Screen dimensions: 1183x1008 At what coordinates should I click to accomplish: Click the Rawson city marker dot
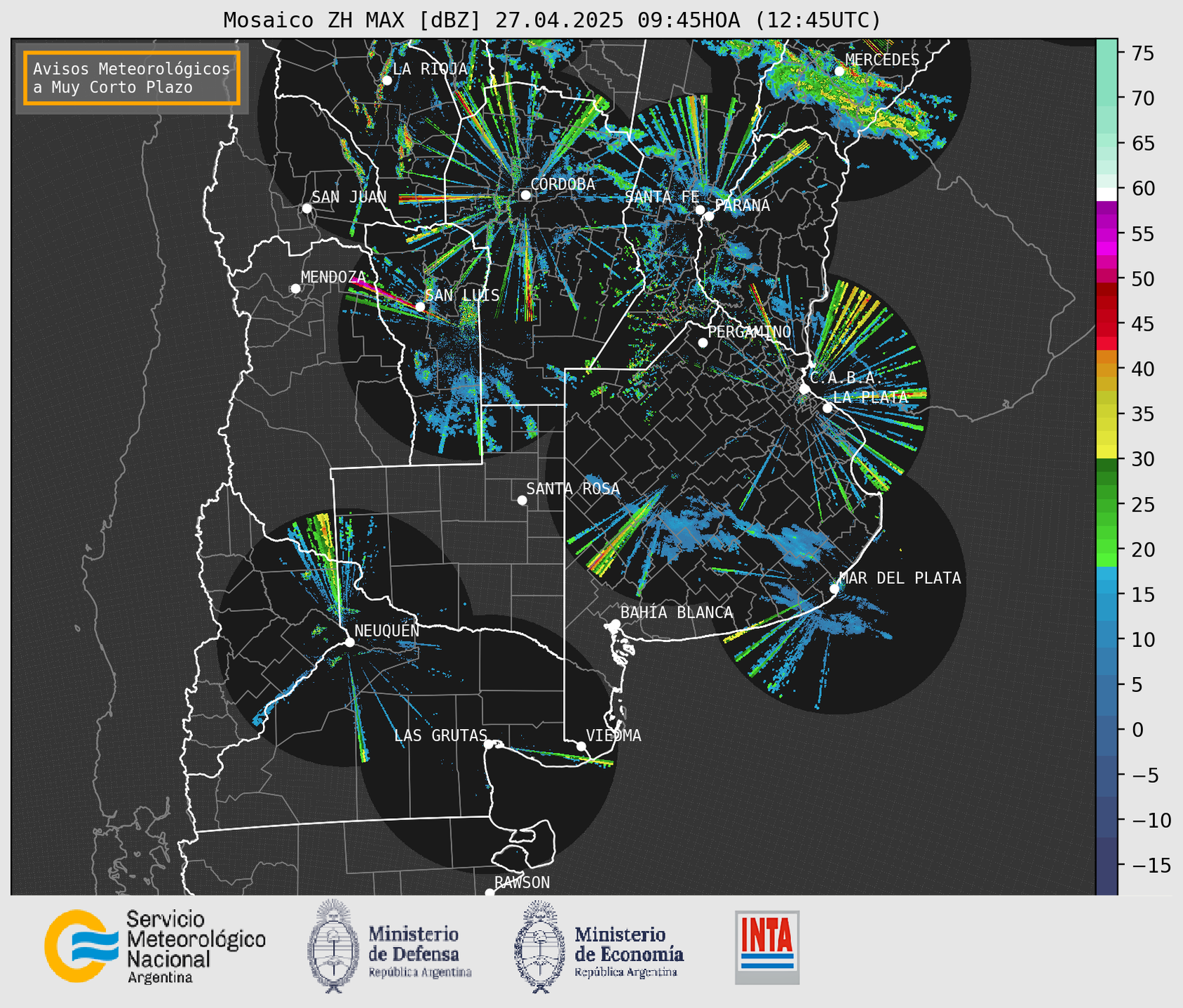click(x=489, y=893)
